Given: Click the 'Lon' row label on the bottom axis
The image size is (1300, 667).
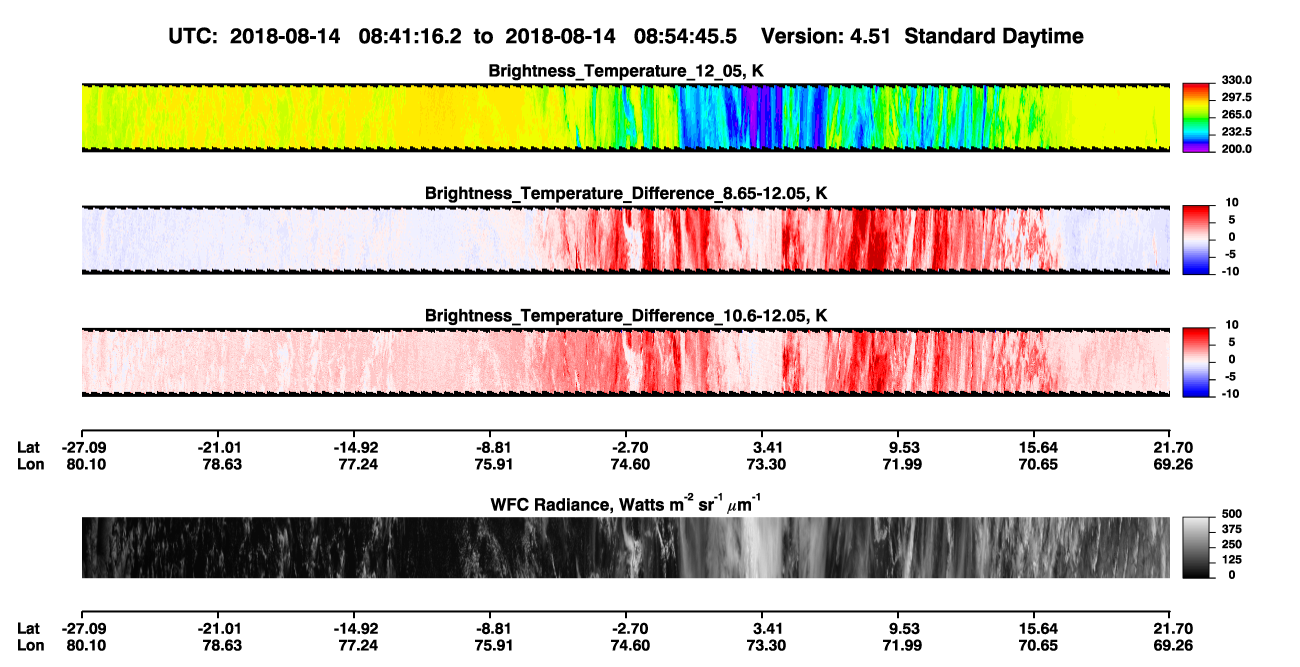Looking at the screenshot, I should coord(29,645).
